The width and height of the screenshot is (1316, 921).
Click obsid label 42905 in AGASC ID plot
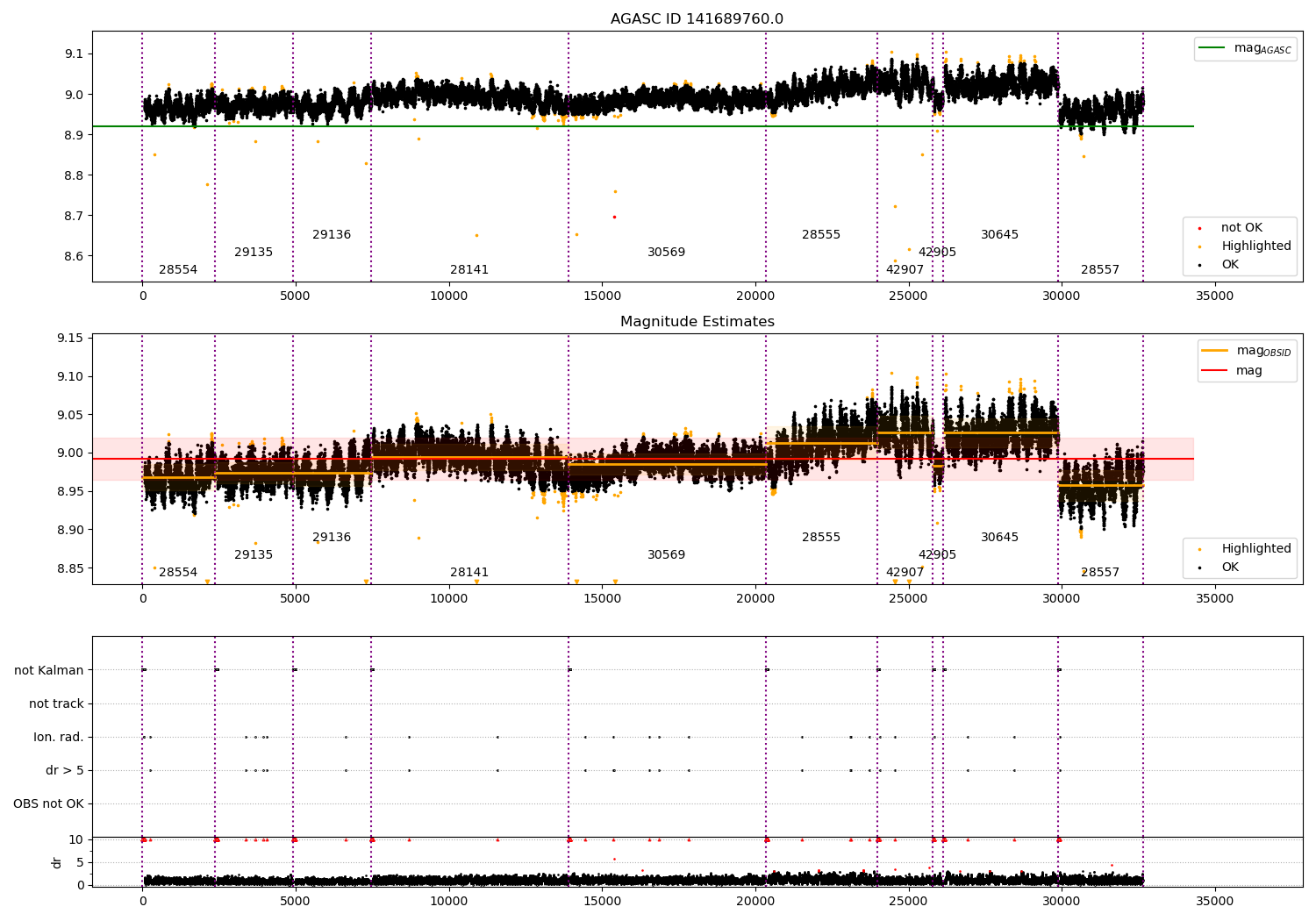(937, 252)
